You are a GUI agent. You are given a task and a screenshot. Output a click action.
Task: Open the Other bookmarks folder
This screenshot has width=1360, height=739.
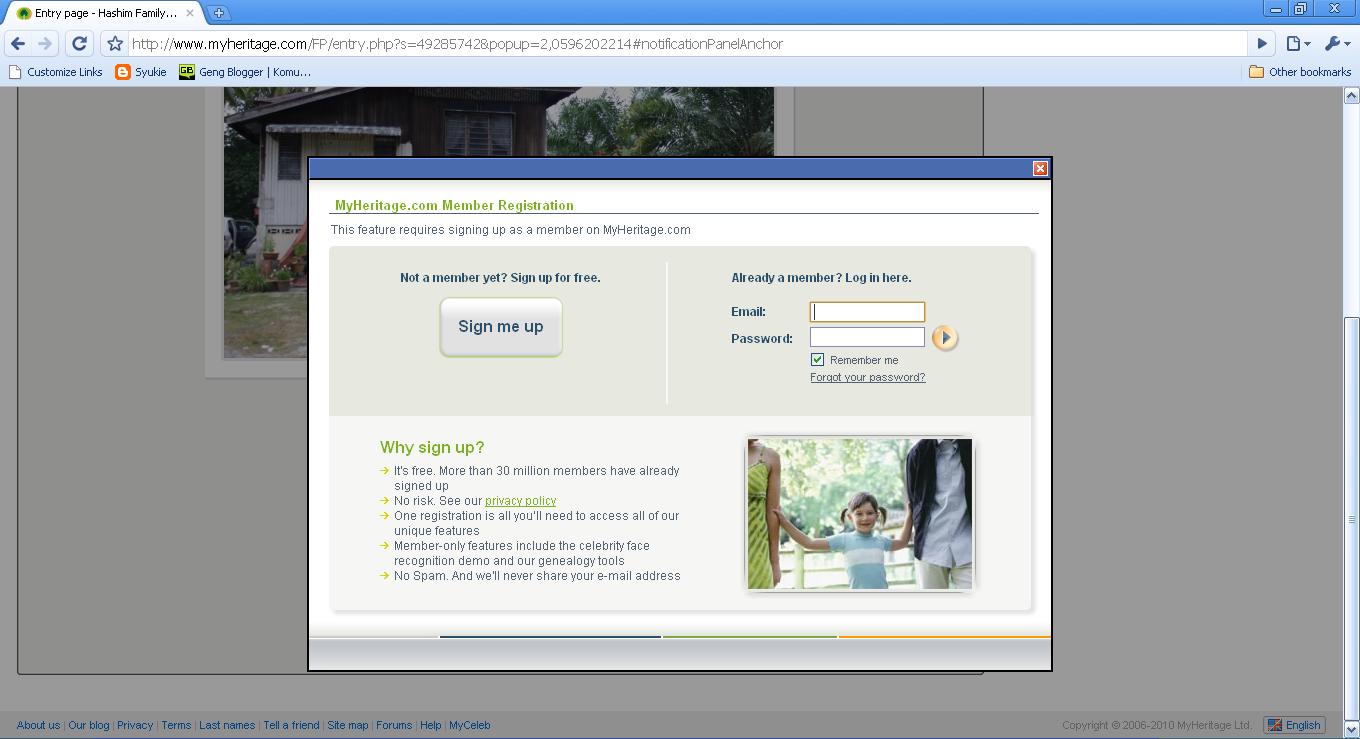(x=1300, y=72)
